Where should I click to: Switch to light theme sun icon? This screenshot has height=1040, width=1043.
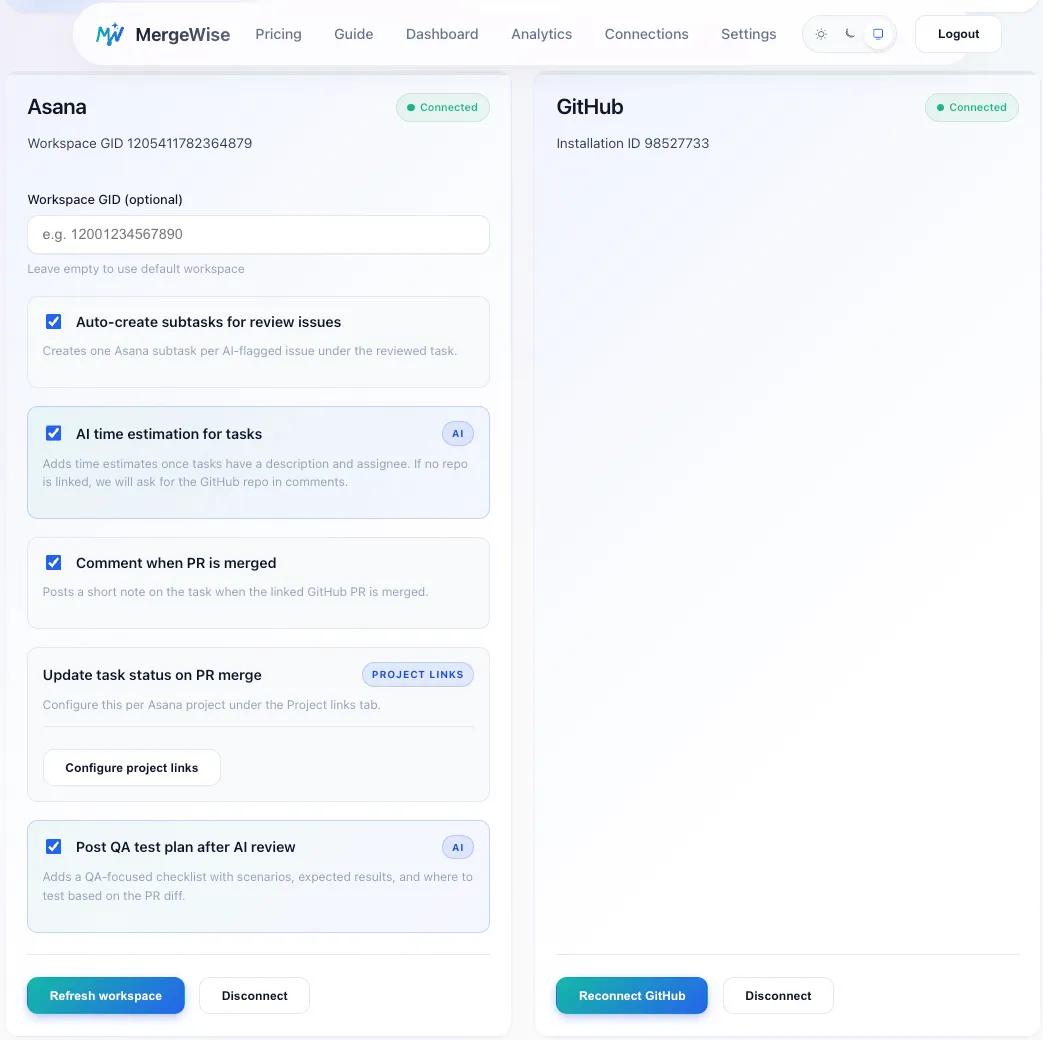(x=821, y=34)
